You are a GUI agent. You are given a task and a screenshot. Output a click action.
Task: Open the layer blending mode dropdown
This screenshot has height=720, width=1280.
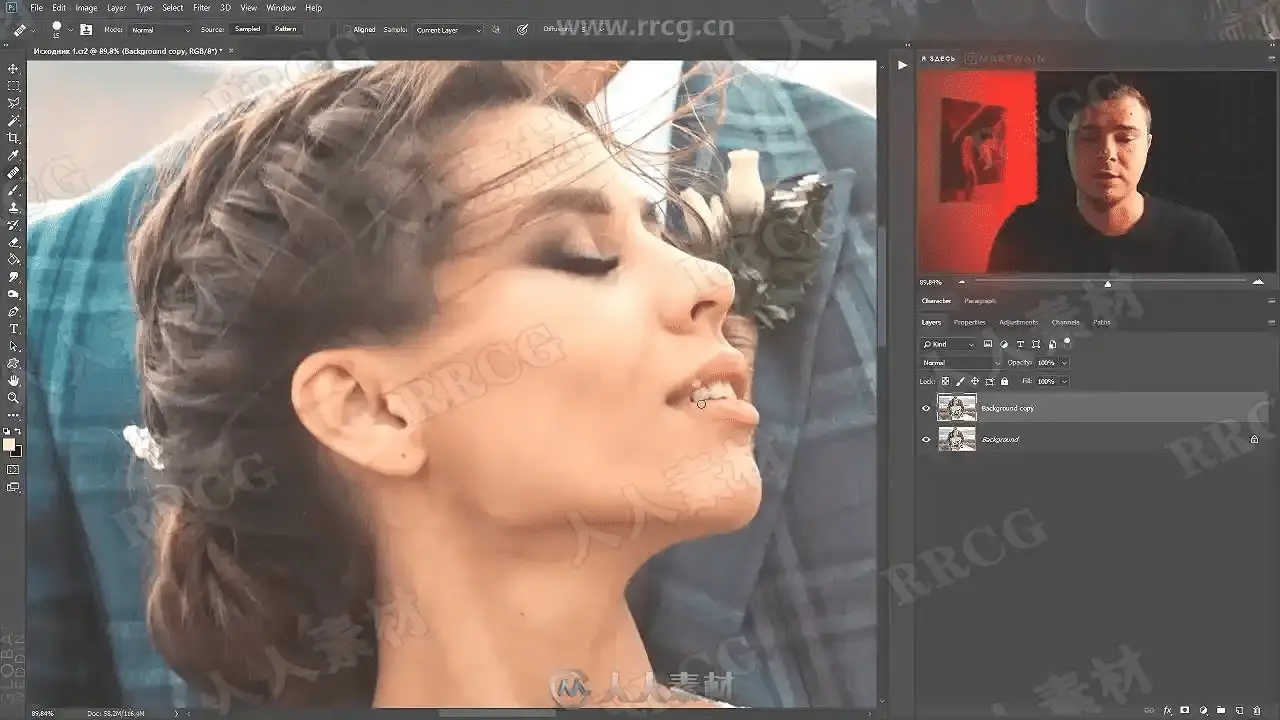[x=960, y=362]
